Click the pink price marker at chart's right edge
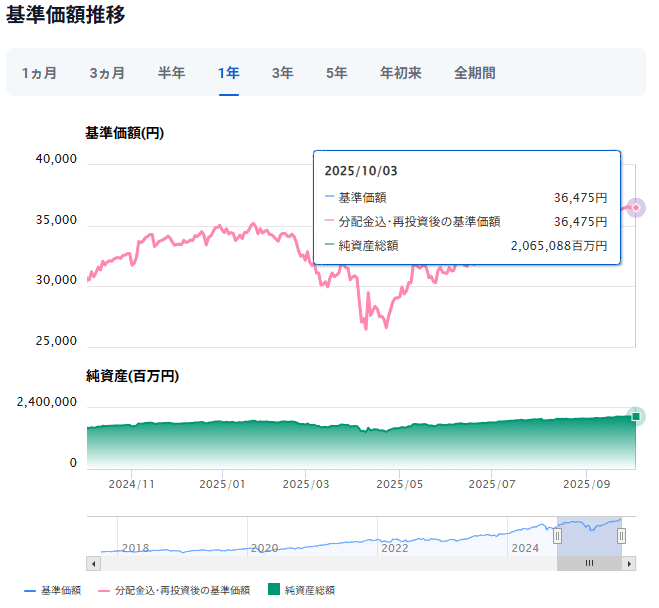Viewport: 659px width, 608px height. [x=636, y=208]
